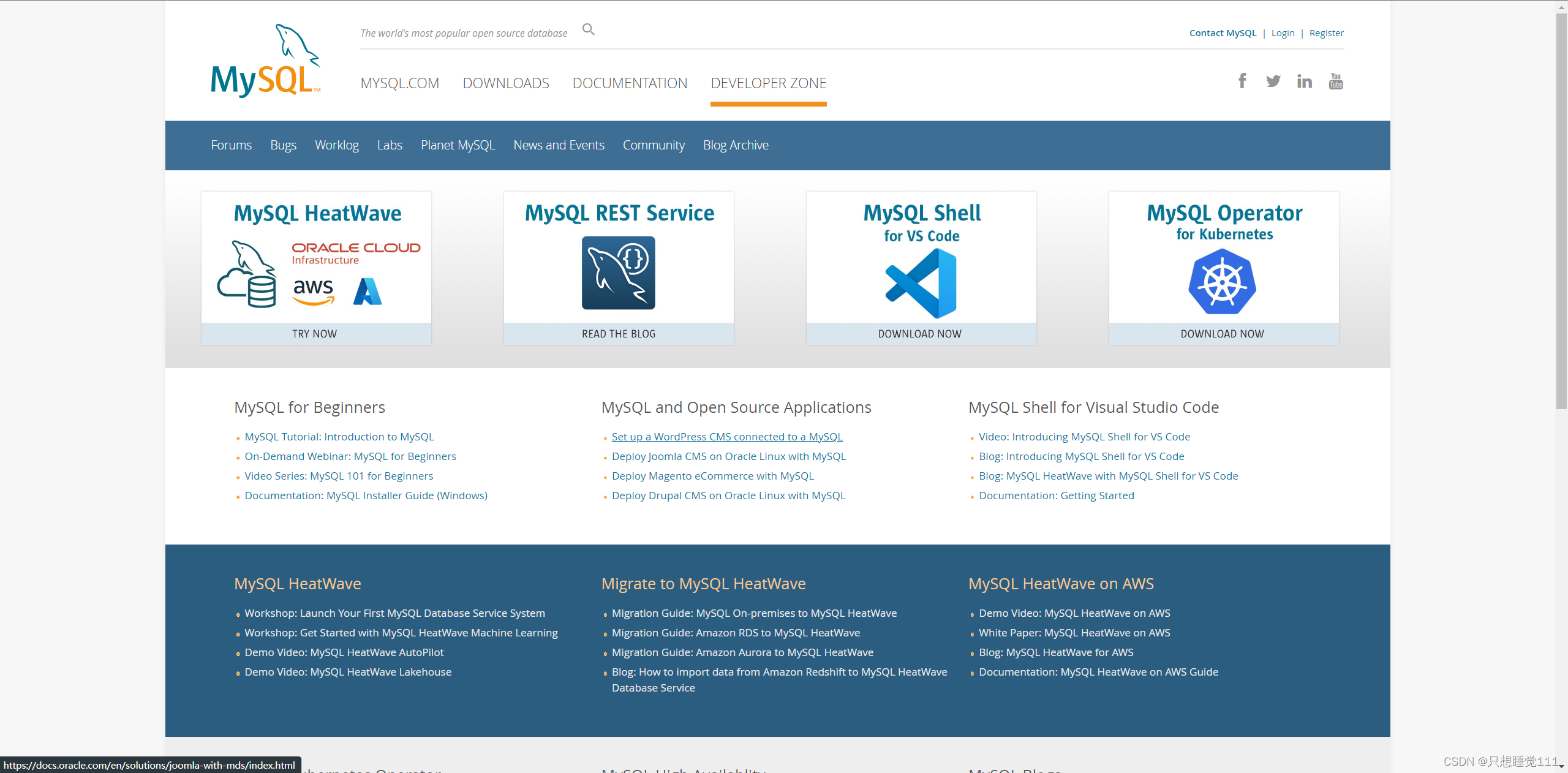The image size is (1568, 773).
Task: Open White Paper: MySQL HeatWave on AWS
Action: click(x=1074, y=633)
